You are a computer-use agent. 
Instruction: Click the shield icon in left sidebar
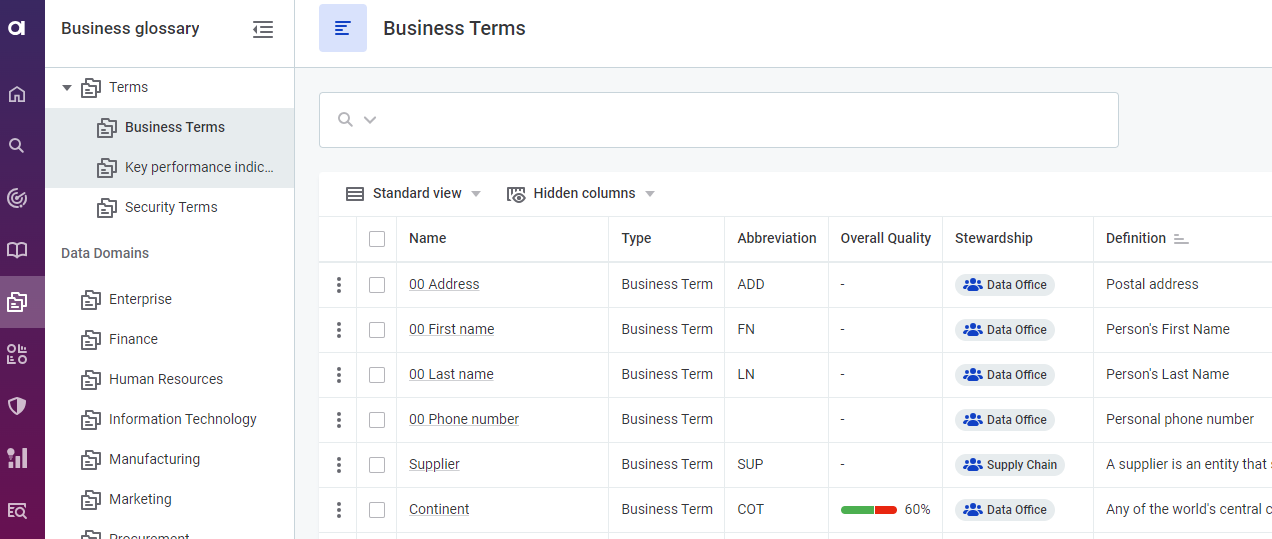click(17, 406)
